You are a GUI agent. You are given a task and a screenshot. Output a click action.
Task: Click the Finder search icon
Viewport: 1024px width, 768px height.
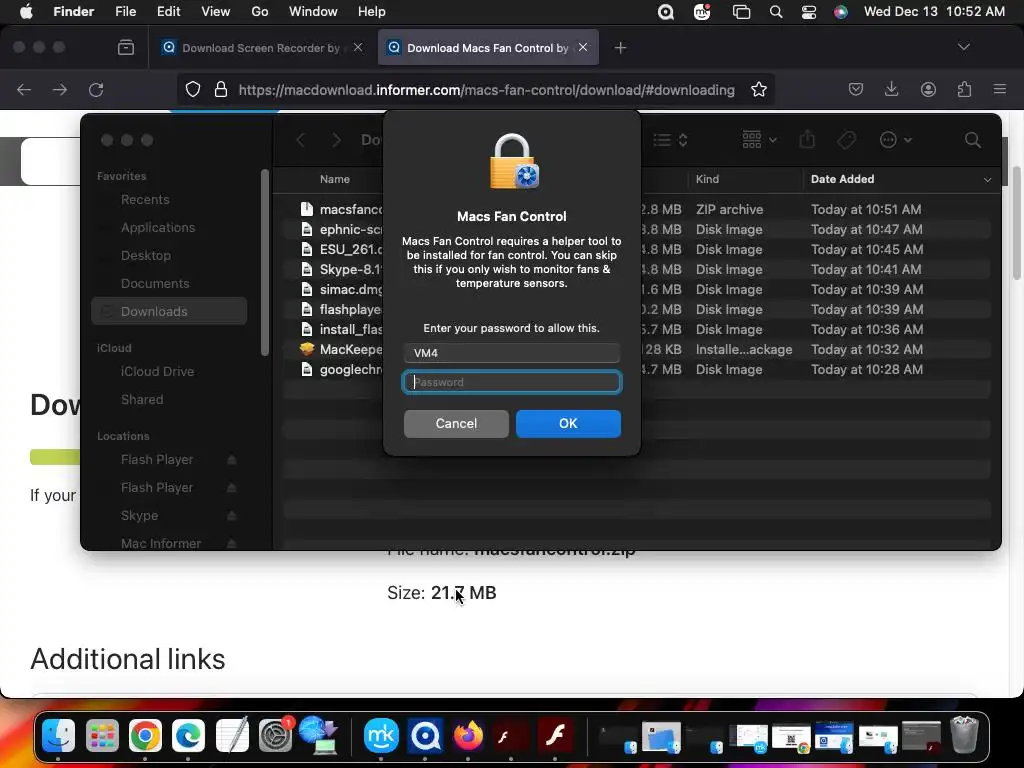click(972, 140)
